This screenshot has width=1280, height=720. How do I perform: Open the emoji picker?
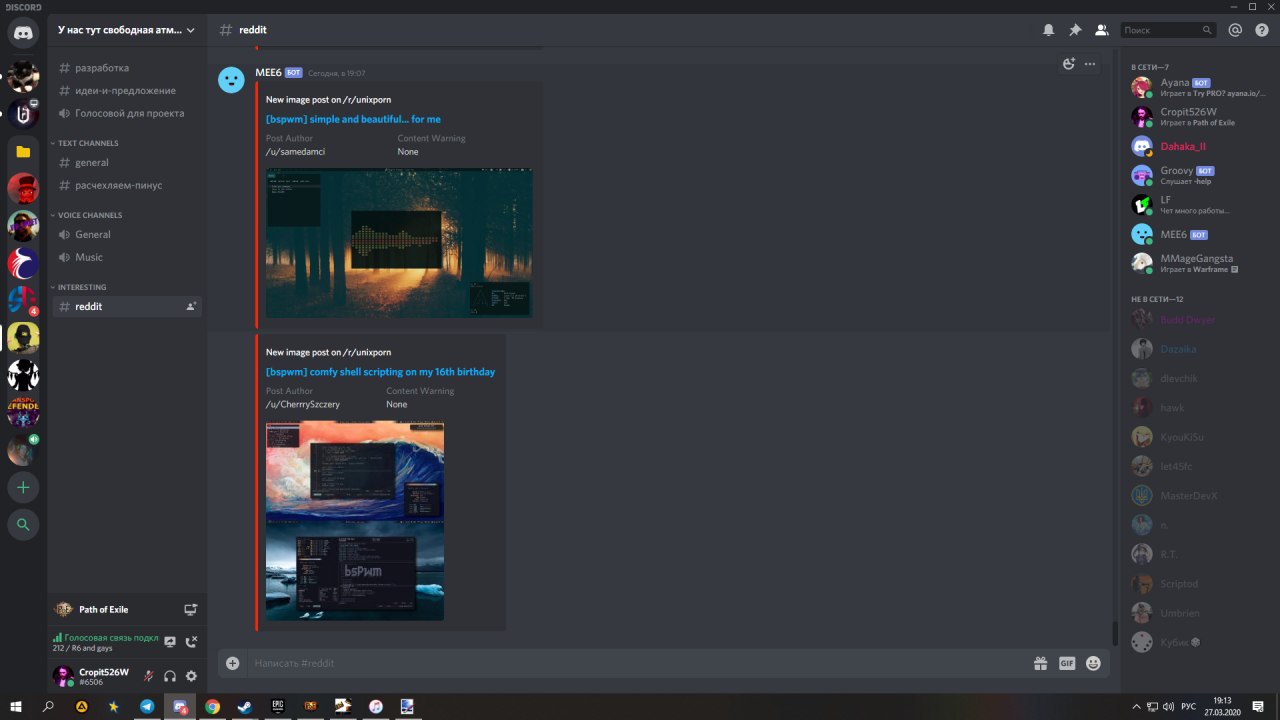coord(1093,663)
